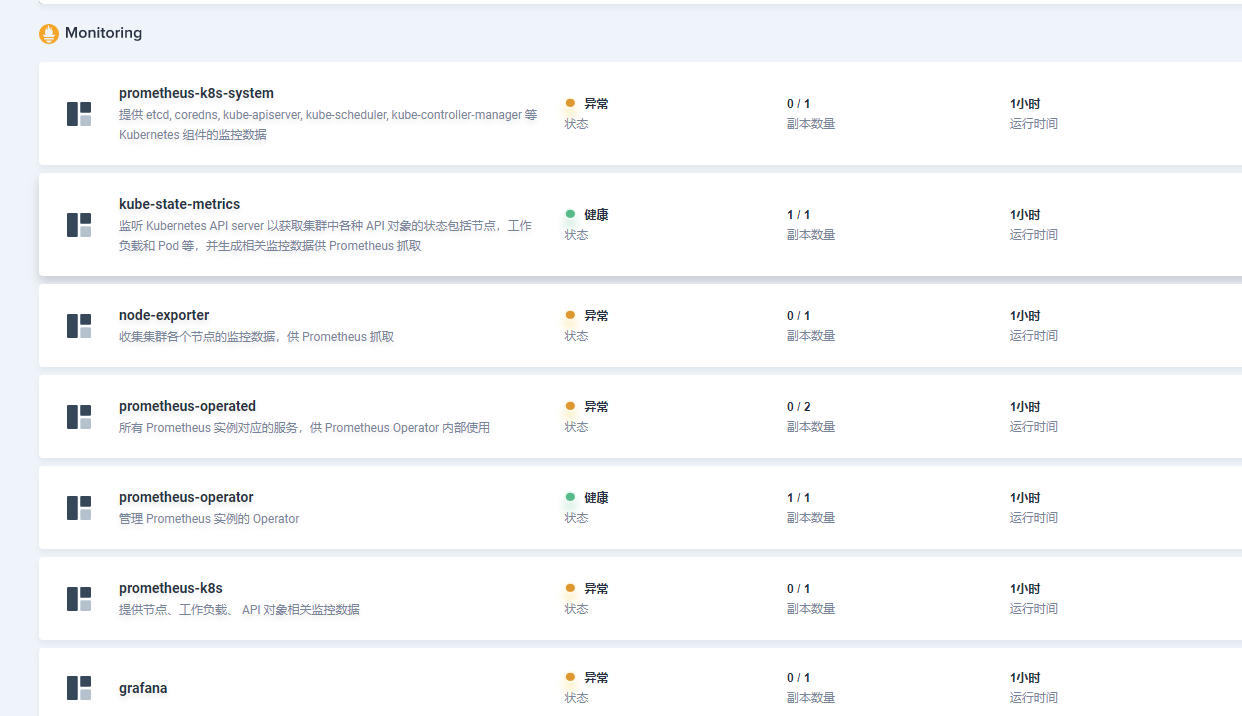Screen dimensions: 1242x716
Task: Click 副本数量 label in kube-state-metrics row
Action: tap(810, 235)
